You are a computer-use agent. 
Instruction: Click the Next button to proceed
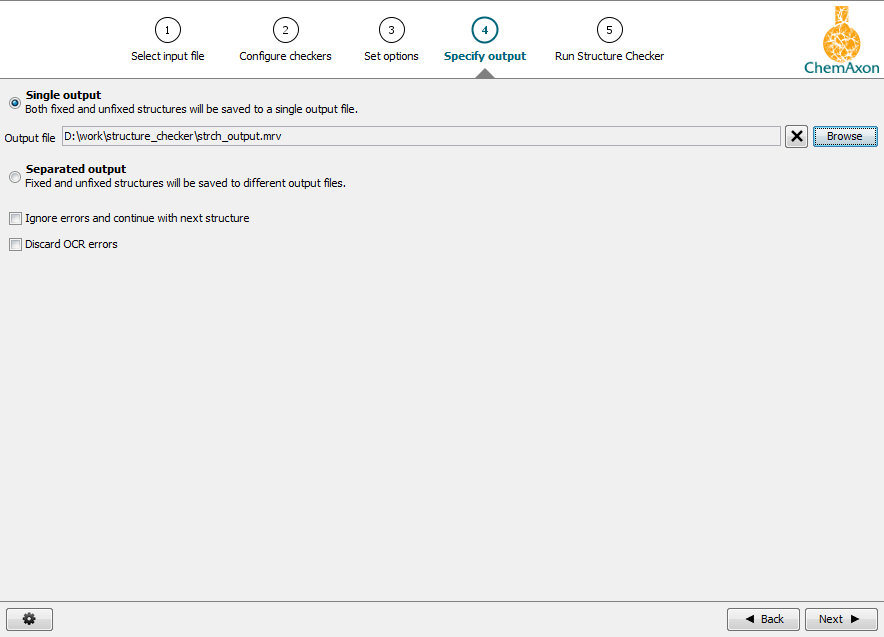click(841, 619)
